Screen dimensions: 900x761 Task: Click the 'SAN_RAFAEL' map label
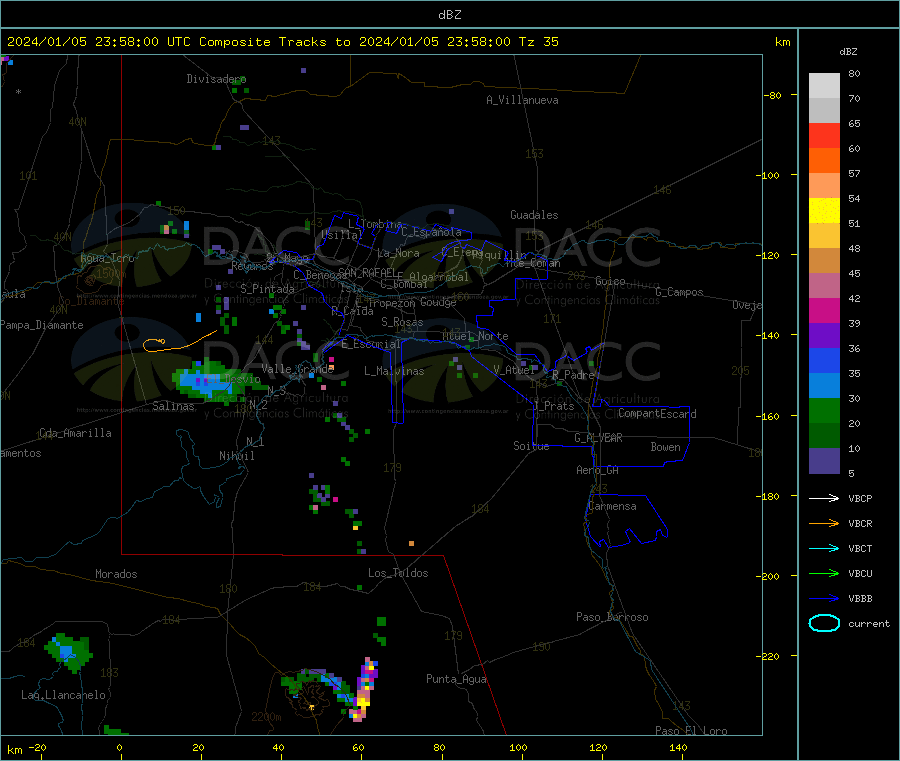(367, 272)
